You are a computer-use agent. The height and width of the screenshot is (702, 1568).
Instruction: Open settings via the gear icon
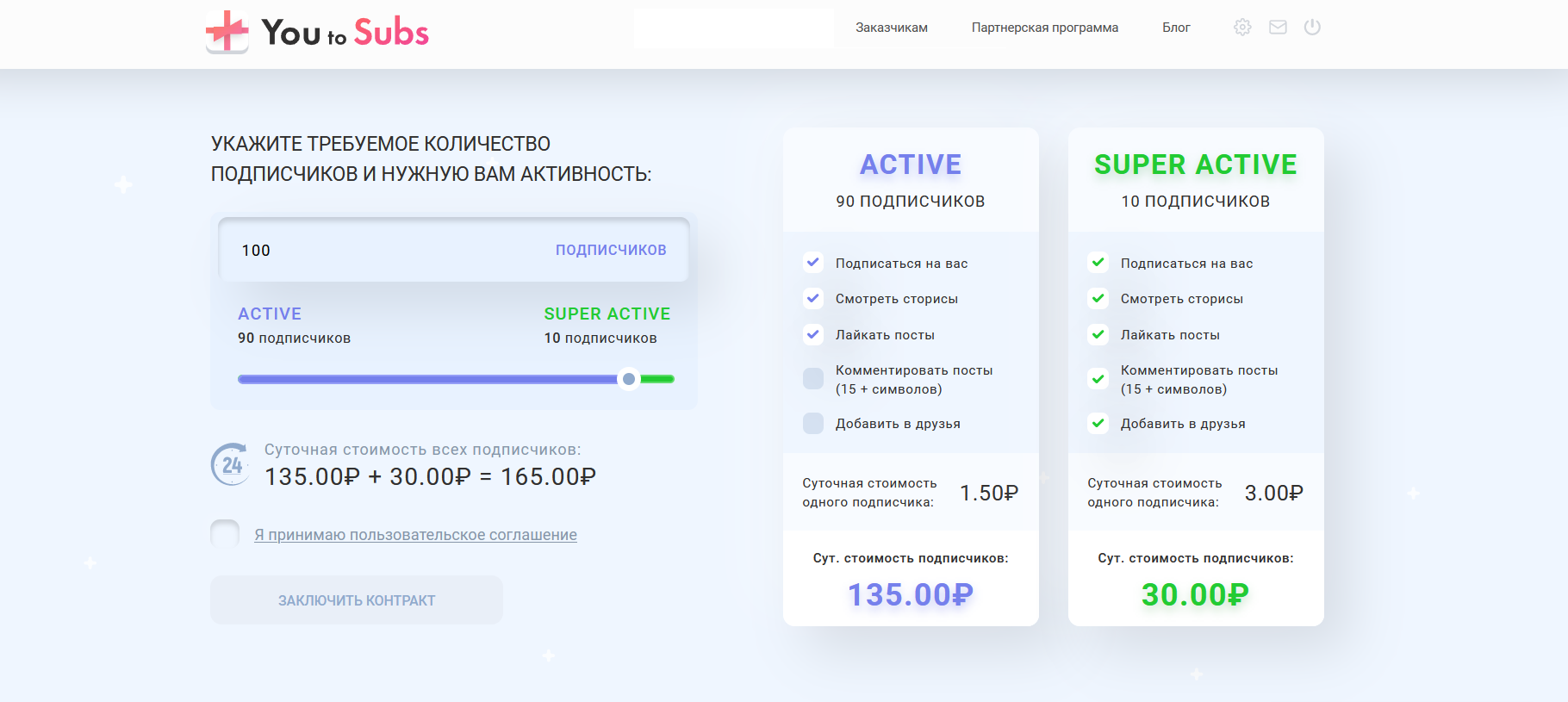(x=1242, y=28)
